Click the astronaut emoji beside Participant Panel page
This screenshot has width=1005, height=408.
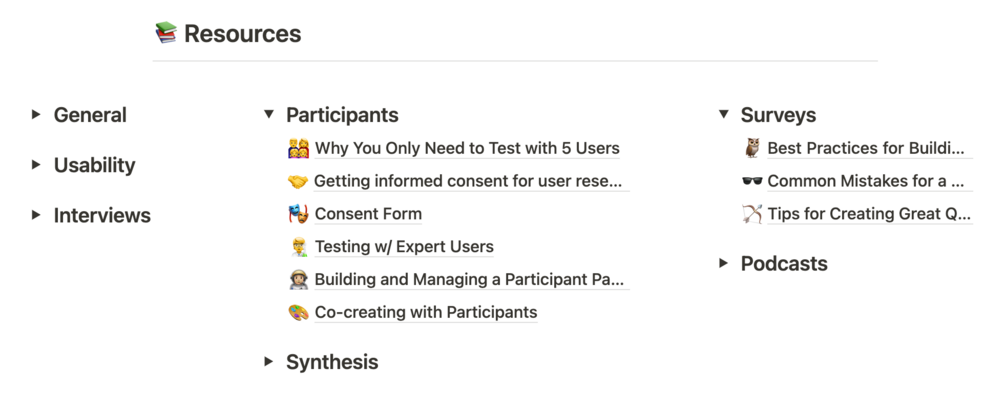(298, 280)
